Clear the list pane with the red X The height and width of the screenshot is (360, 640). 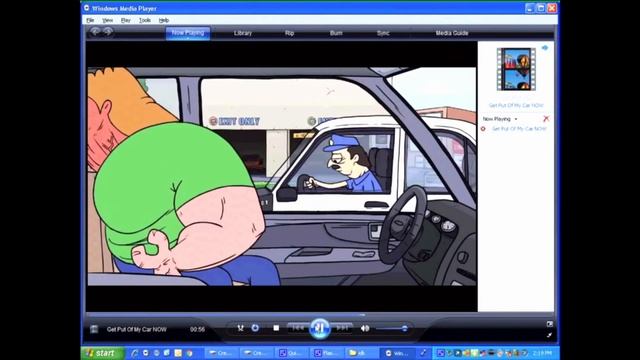(546, 119)
